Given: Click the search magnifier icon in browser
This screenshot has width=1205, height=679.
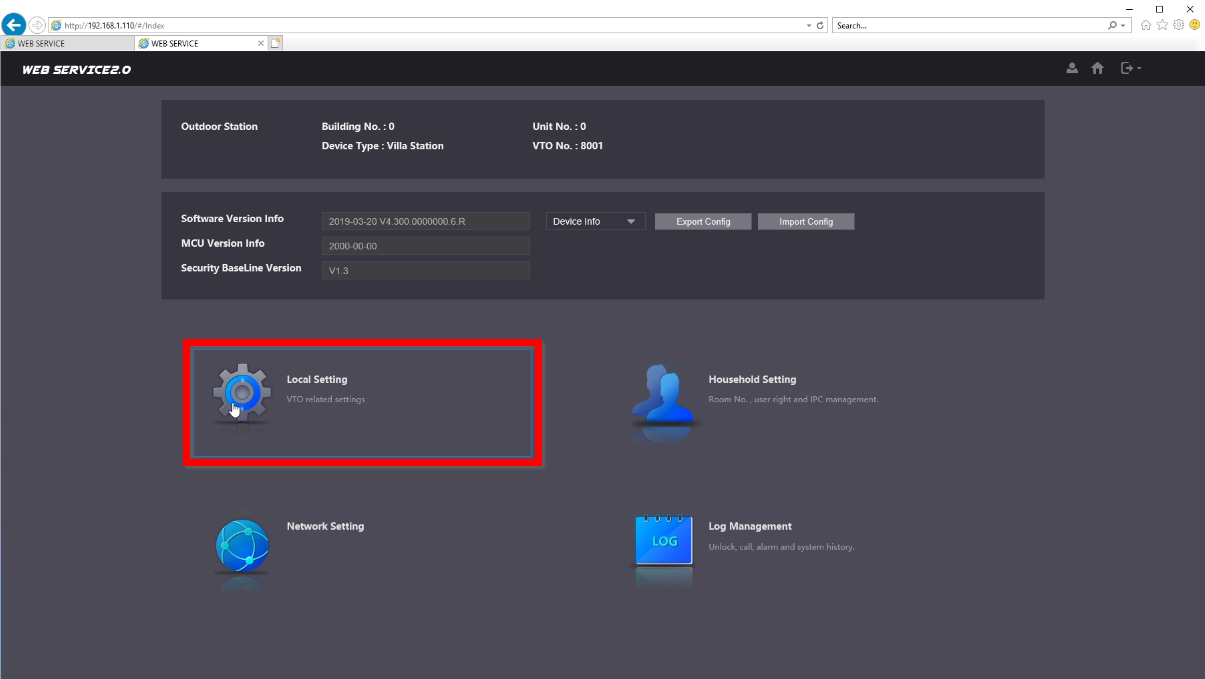Looking at the screenshot, I should pos(1113,25).
